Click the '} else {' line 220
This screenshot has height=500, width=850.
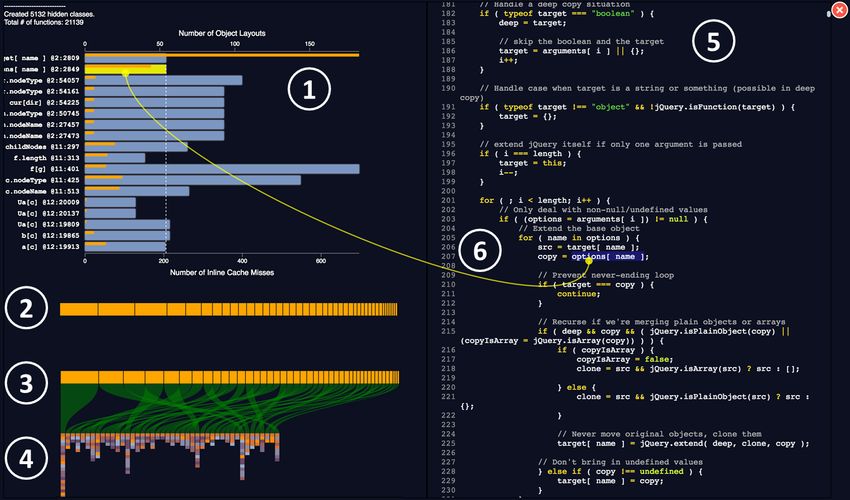coord(576,388)
